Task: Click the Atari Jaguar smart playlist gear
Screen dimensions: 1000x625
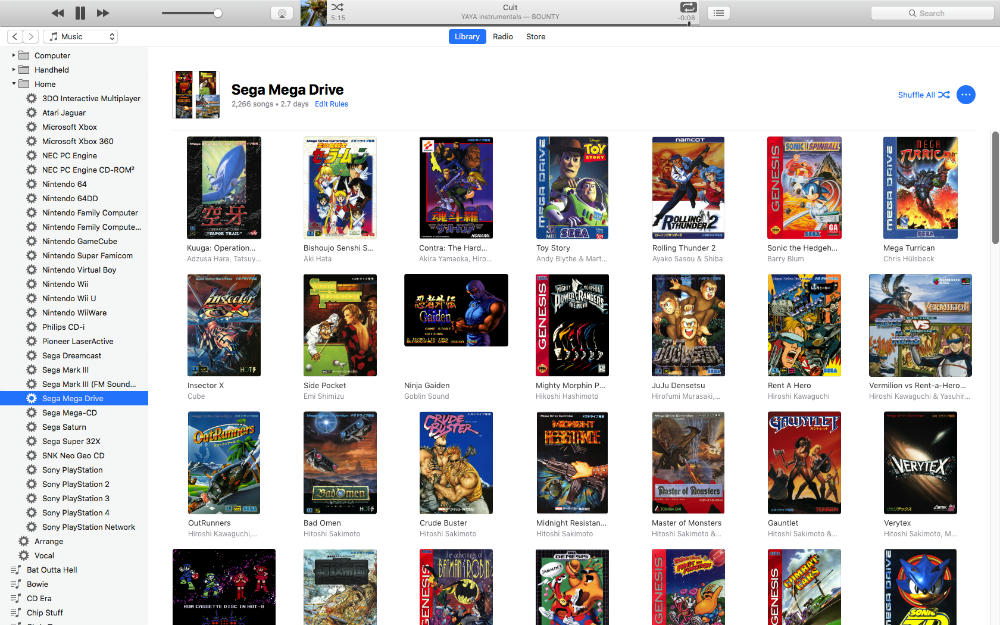Action: 31,112
